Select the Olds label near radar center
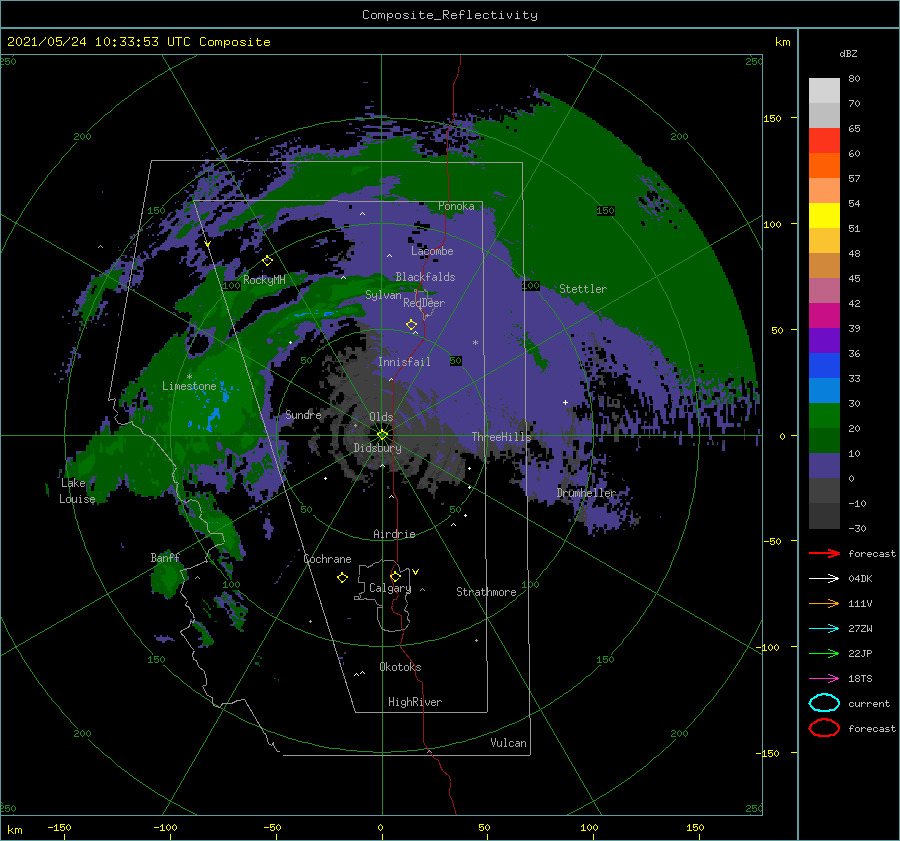This screenshot has width=900, height=841. (381, 417)
